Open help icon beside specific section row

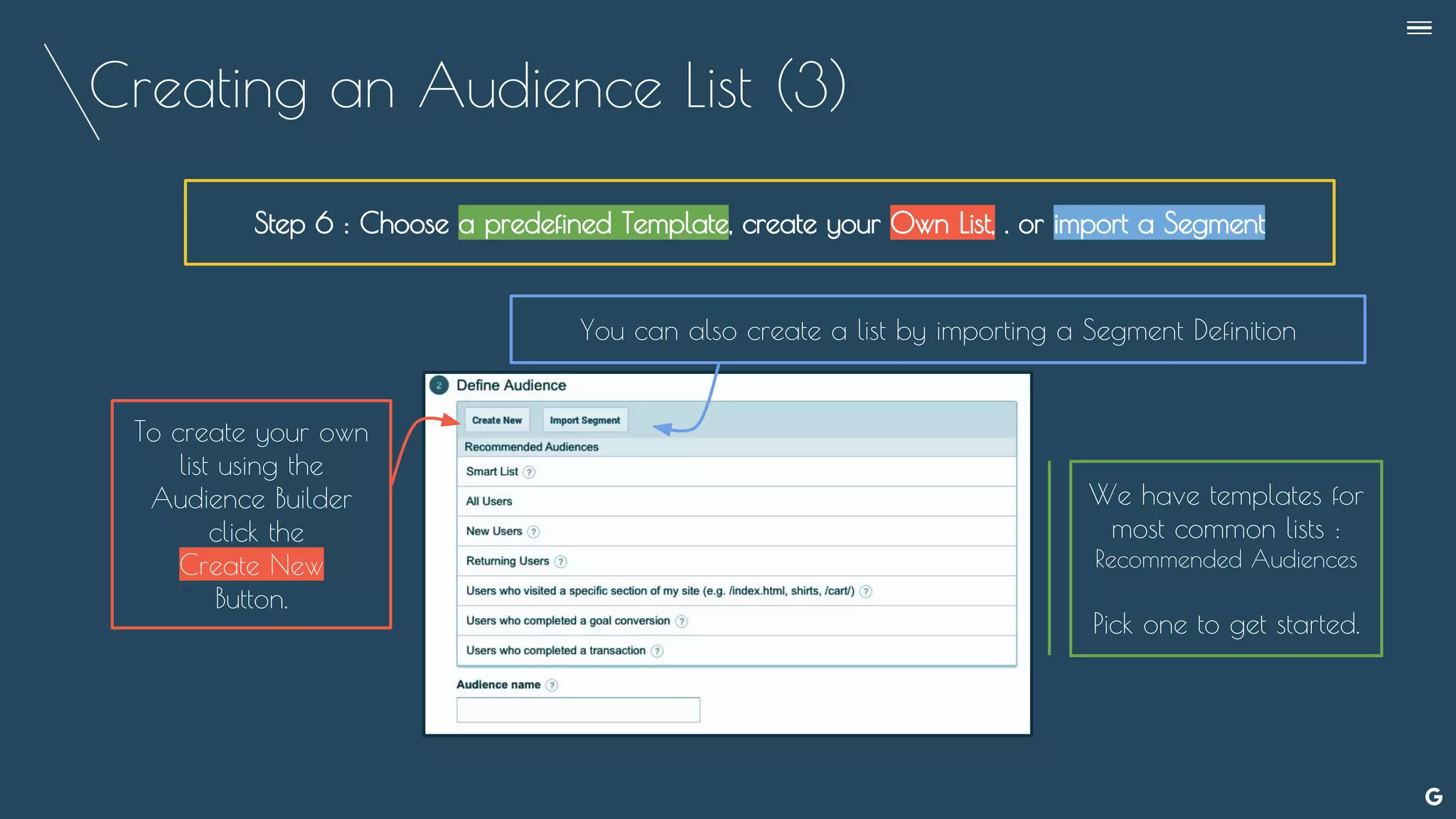[865, 591]
